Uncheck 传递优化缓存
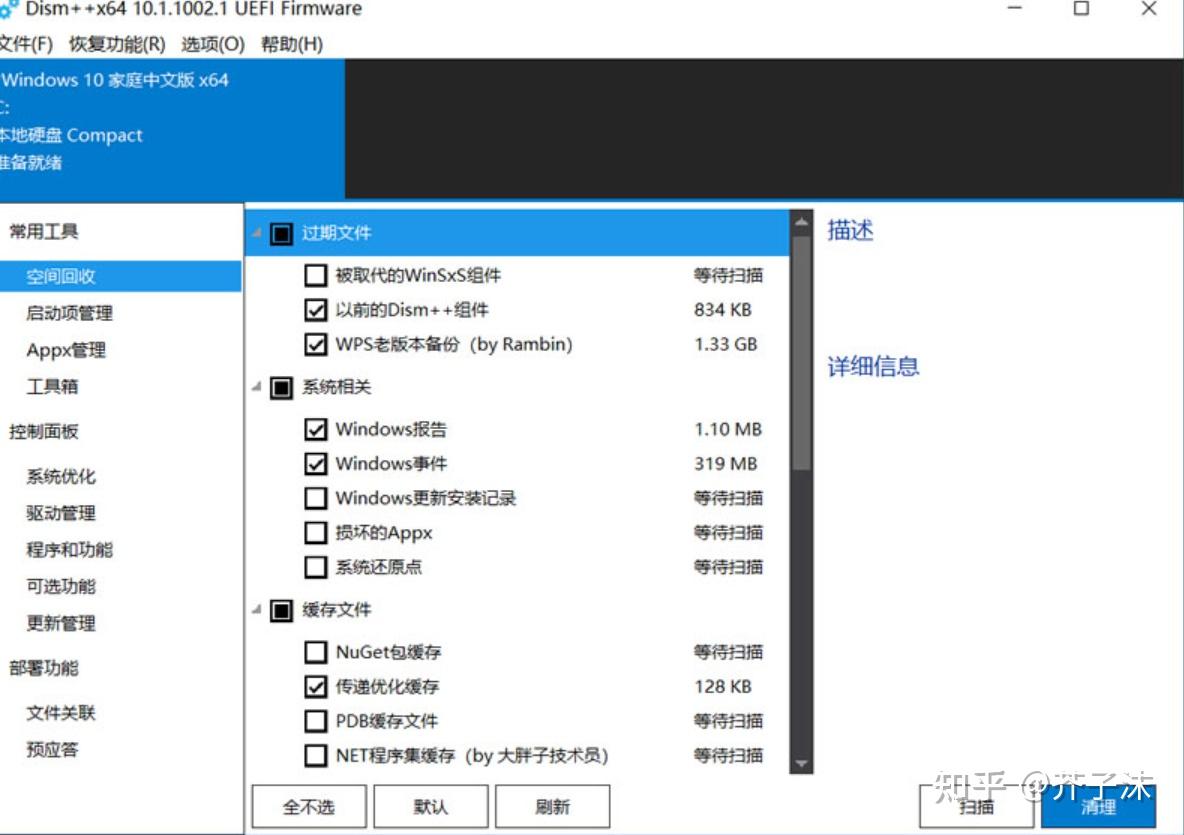The image size is (1184, 835). pyautogui.click(x=316, y=686)
